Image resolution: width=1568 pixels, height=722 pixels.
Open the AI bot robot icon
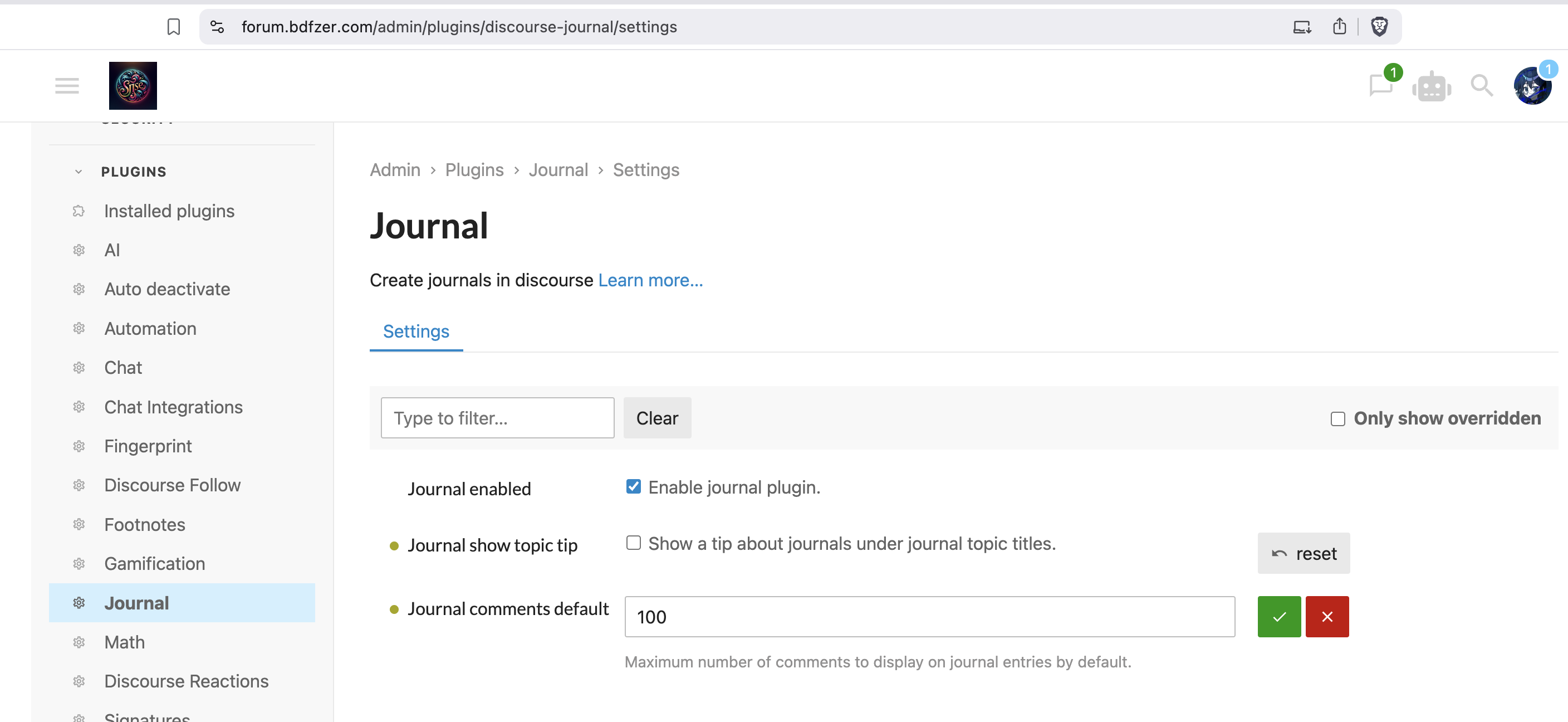pos(1431,86)
